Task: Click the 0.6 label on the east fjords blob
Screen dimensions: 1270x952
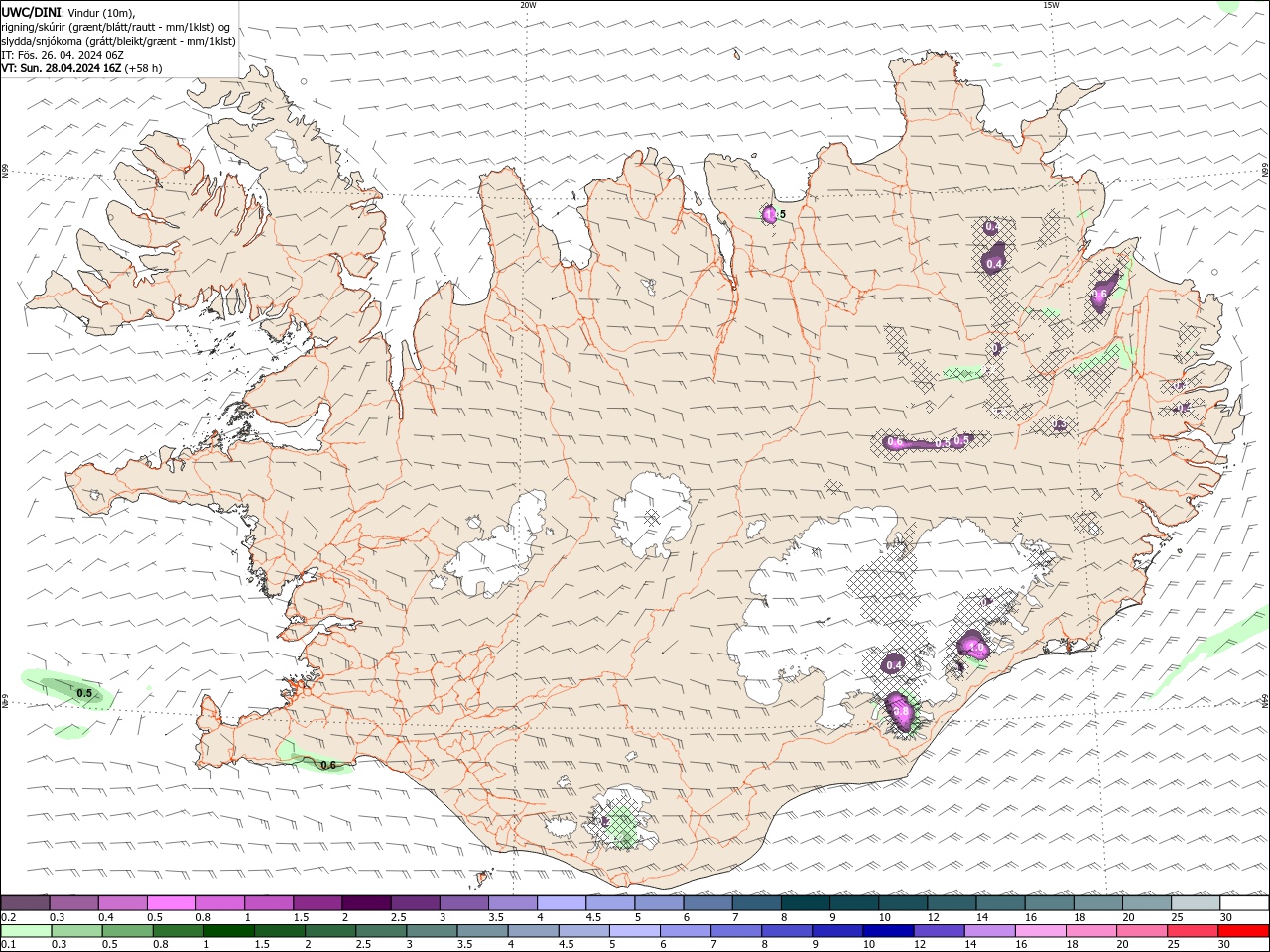Action: [x=1099, y=294]
